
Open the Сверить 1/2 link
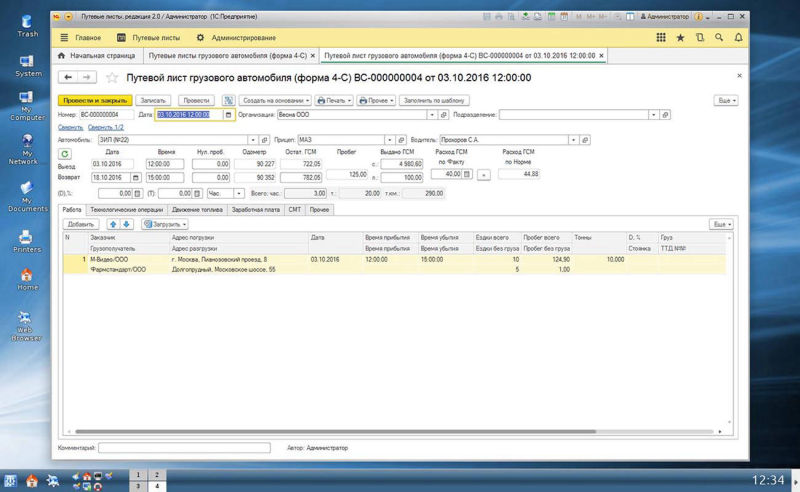[106, 128]
